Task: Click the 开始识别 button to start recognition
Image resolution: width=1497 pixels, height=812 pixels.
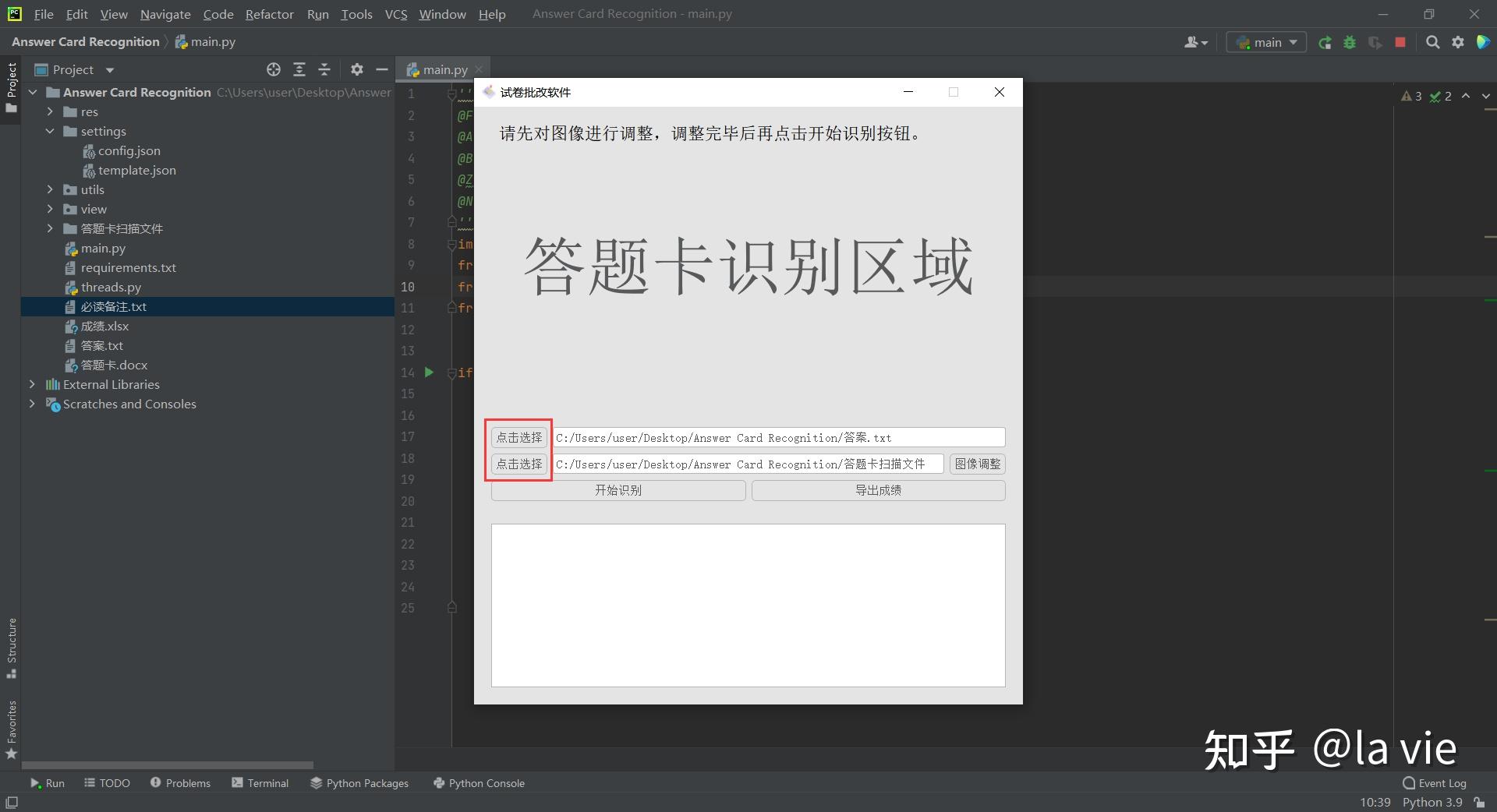Action: (617, 490)
